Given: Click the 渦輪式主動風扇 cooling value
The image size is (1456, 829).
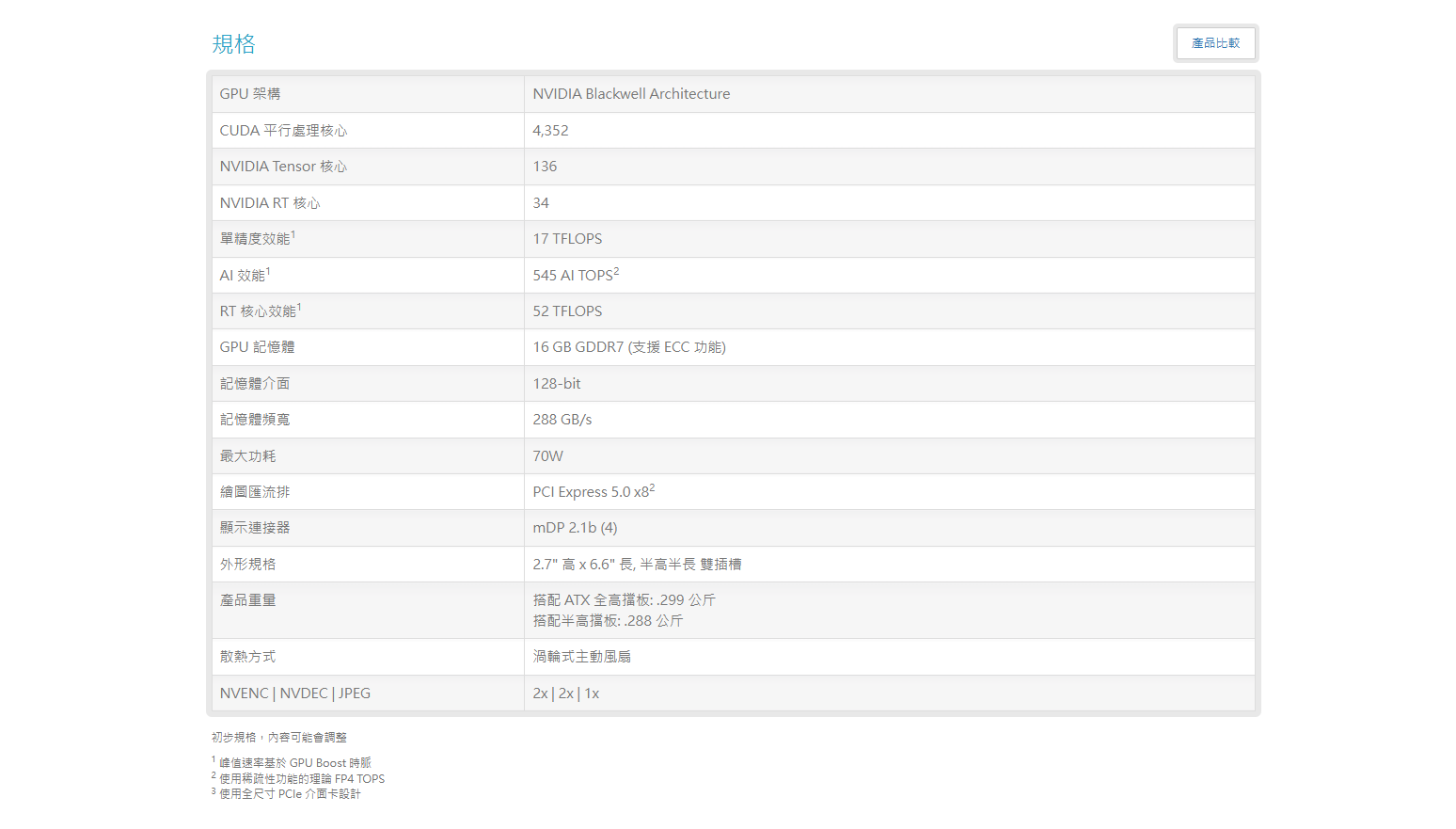Looking at the screenshot, I should 582,657.
